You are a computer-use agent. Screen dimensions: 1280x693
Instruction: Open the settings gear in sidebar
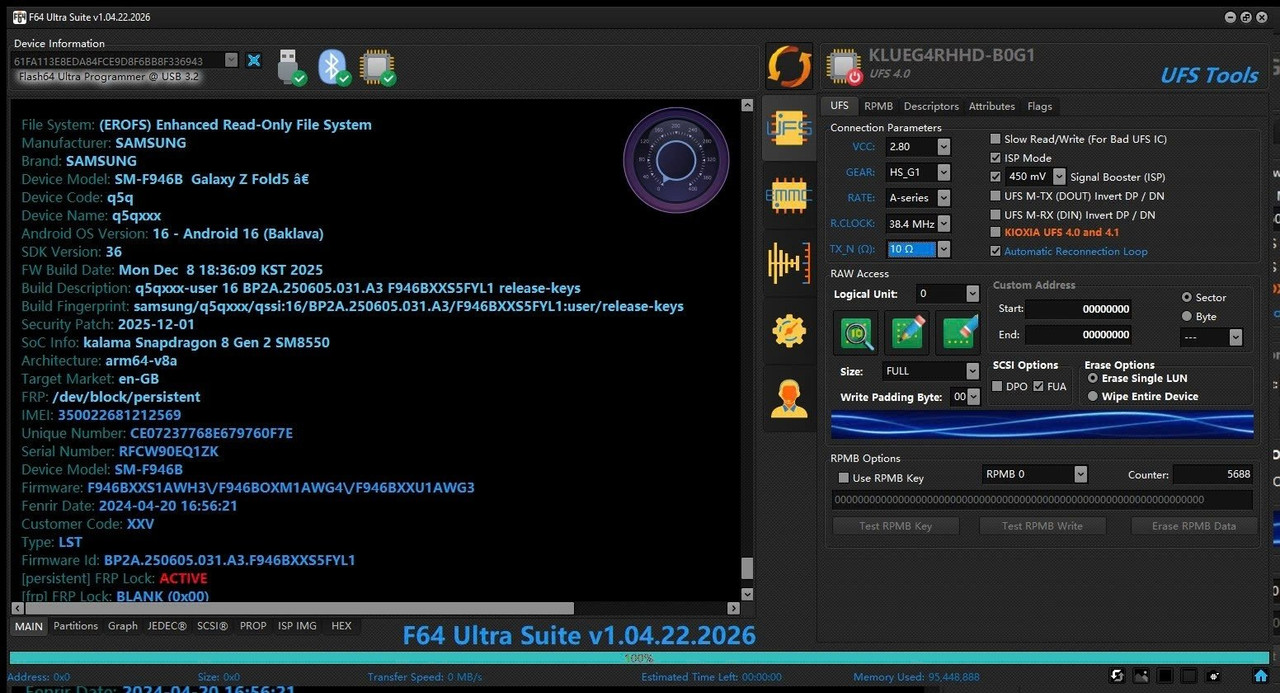pos(789,330)
